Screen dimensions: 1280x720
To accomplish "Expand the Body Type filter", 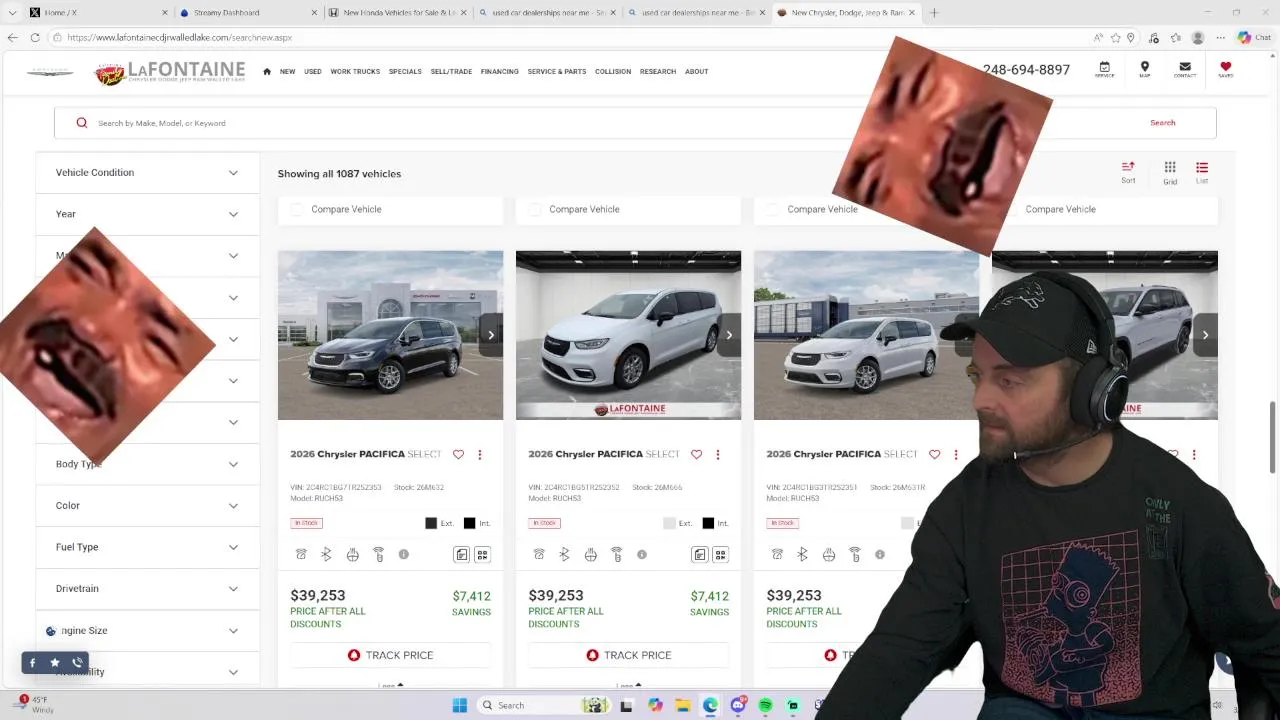I will click(147, 464).
